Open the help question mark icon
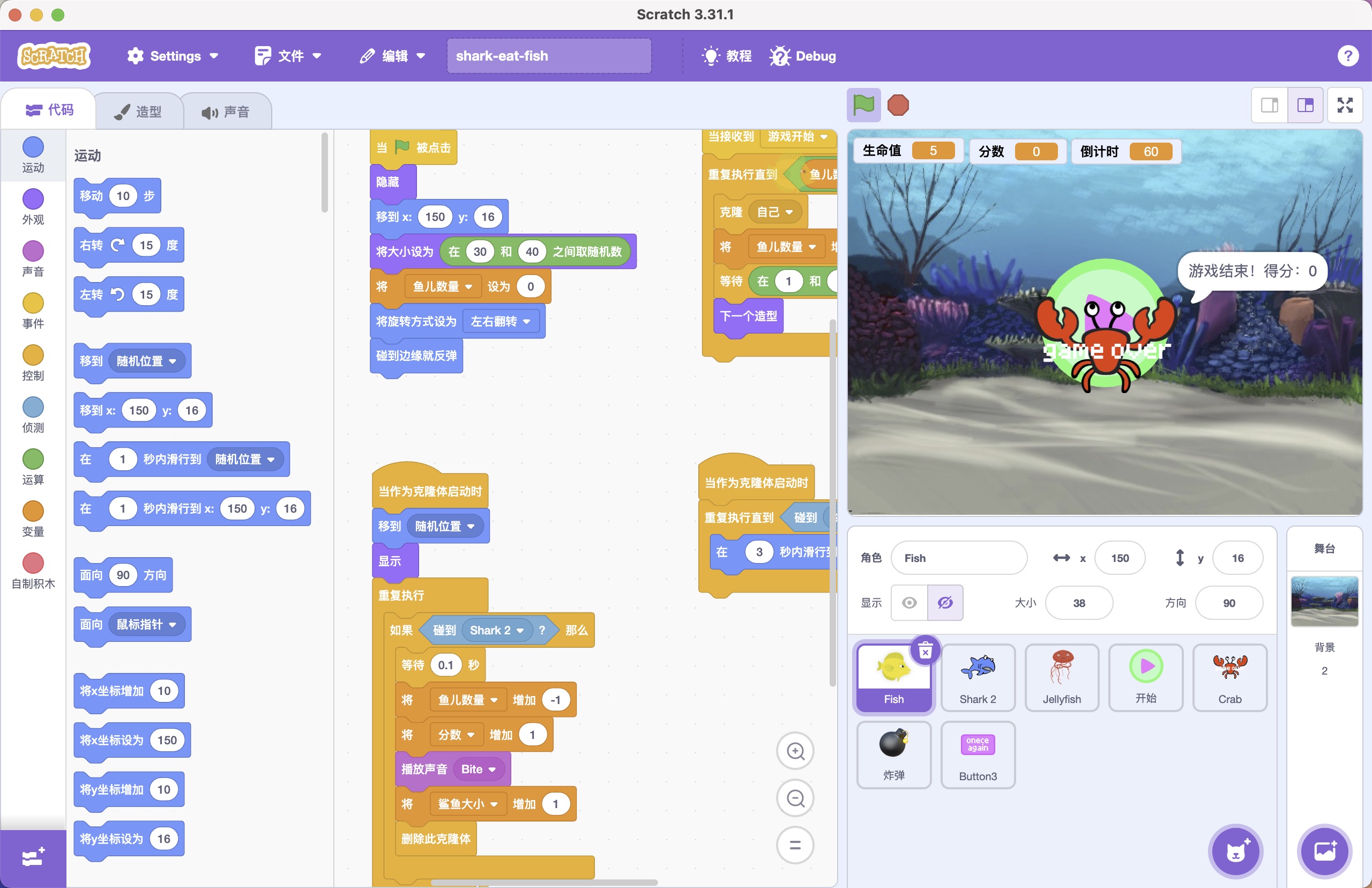 click(1347, 56)
